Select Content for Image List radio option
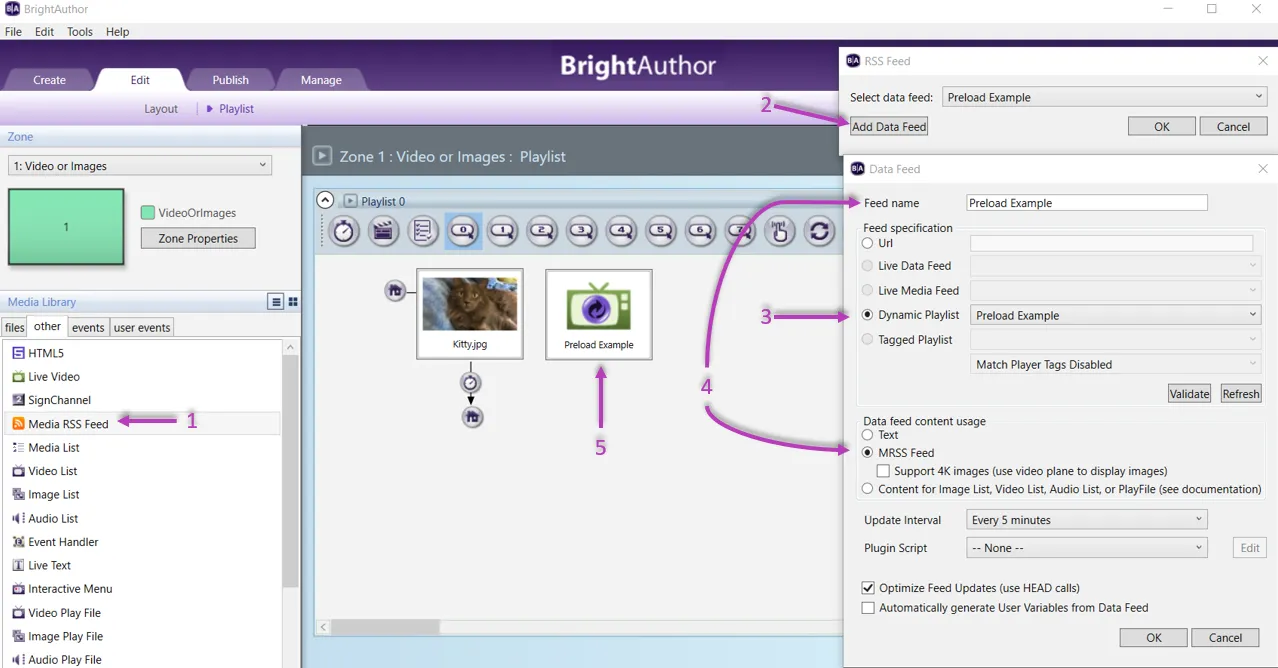1278x668 pixels. [x=868, y=489]
